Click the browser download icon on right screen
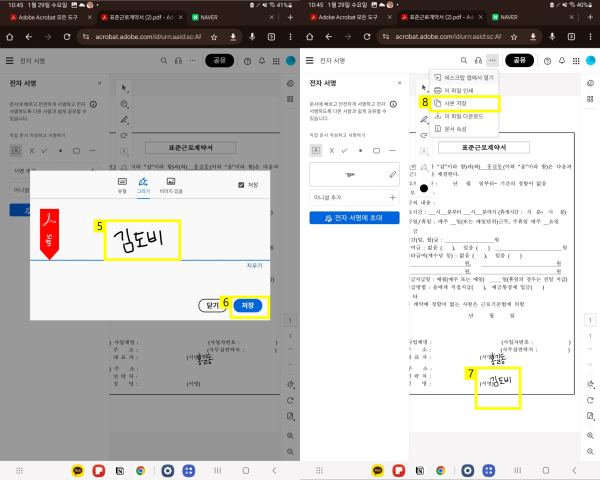 click(x=533, y=37)
